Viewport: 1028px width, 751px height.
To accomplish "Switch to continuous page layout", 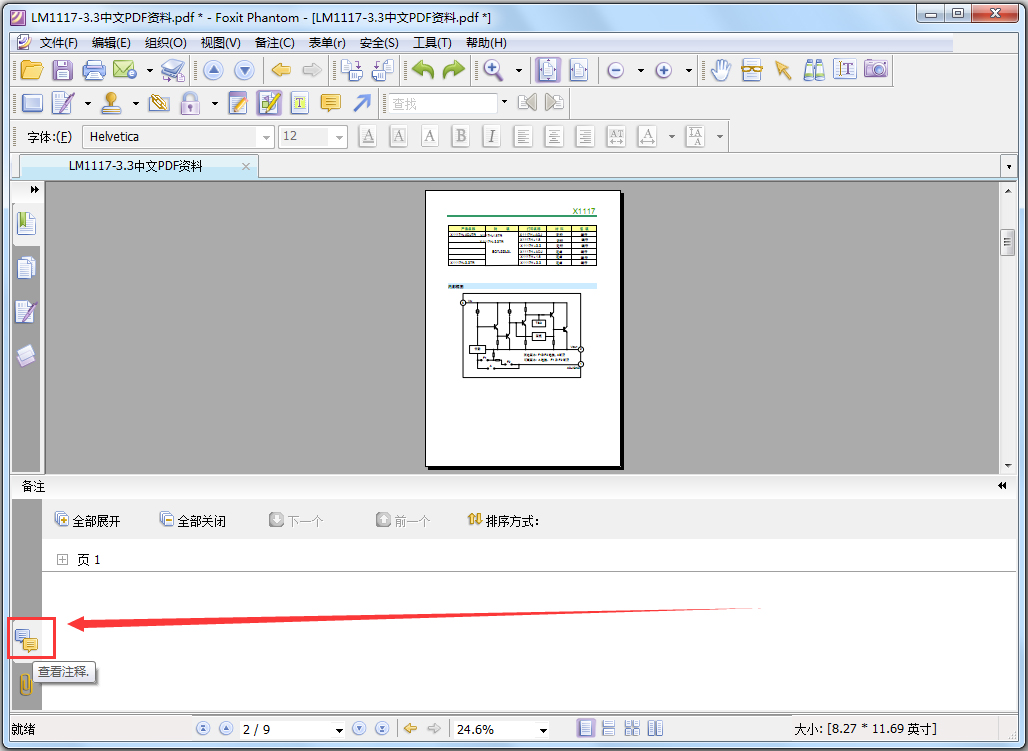I will 608,728.
